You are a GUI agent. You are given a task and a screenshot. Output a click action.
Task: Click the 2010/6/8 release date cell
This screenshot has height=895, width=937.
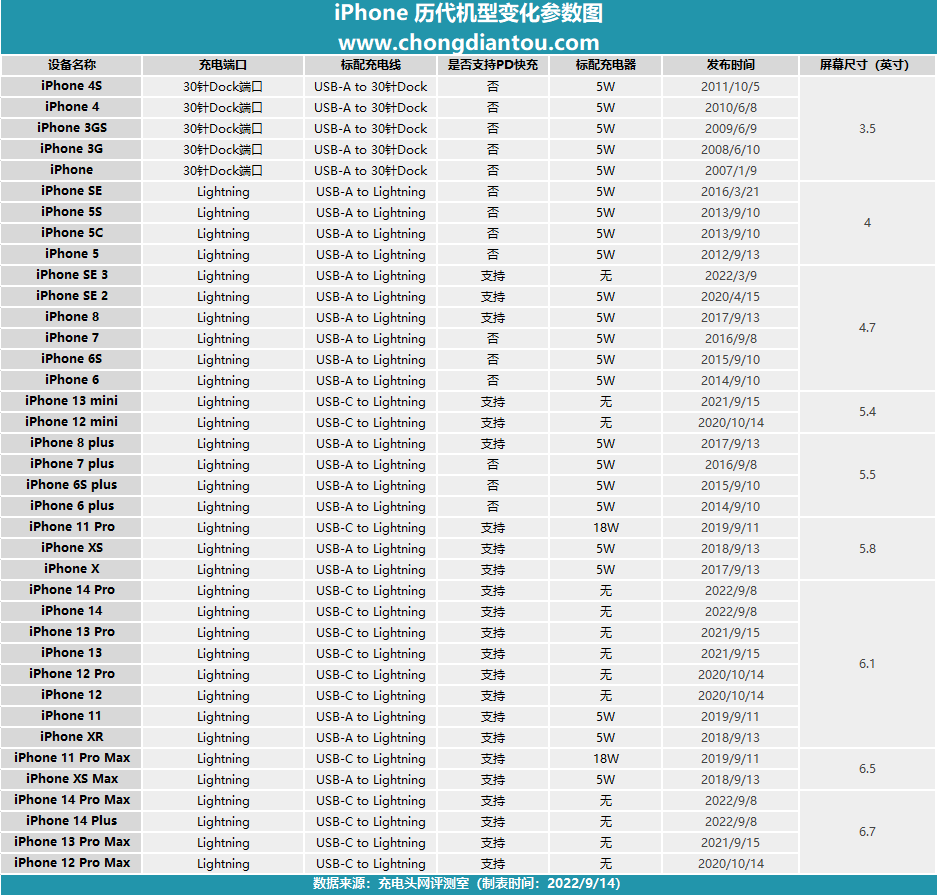[x=730, y=108]
